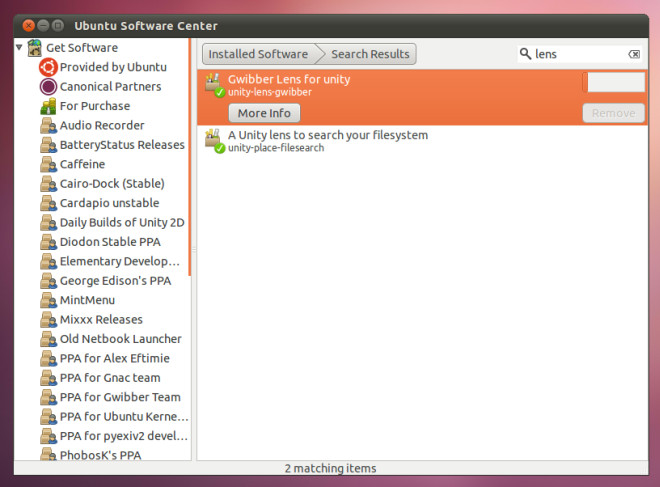
Task: Maximize the Ubuntu Software Center window
Action: 58,26
